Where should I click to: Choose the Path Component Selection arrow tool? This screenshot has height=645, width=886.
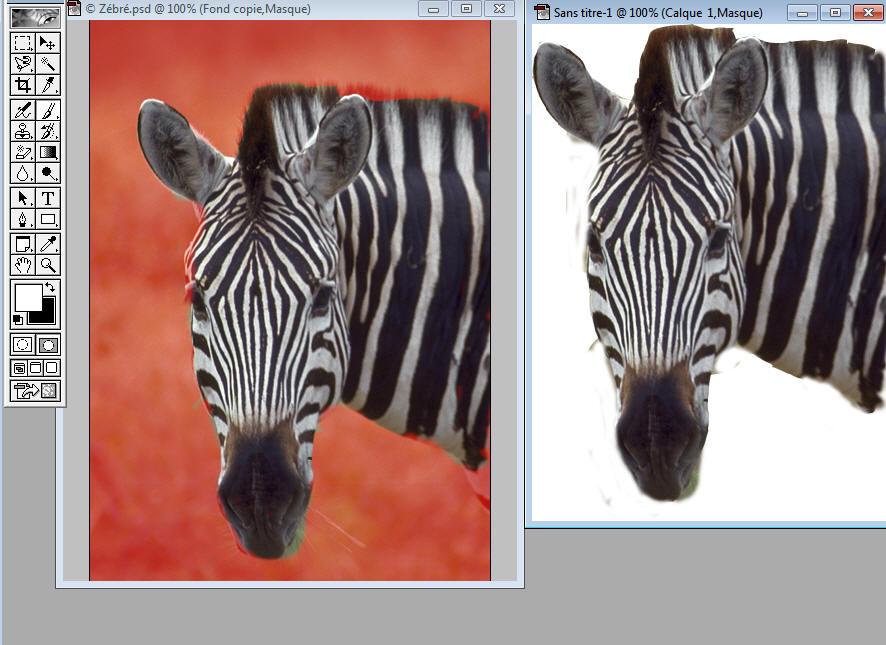[x=23, y=198]
